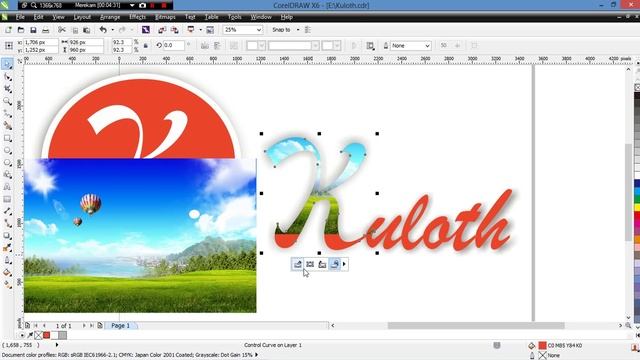
Task: Select the Shape tool in toolbox
Action: coord(7,77)
